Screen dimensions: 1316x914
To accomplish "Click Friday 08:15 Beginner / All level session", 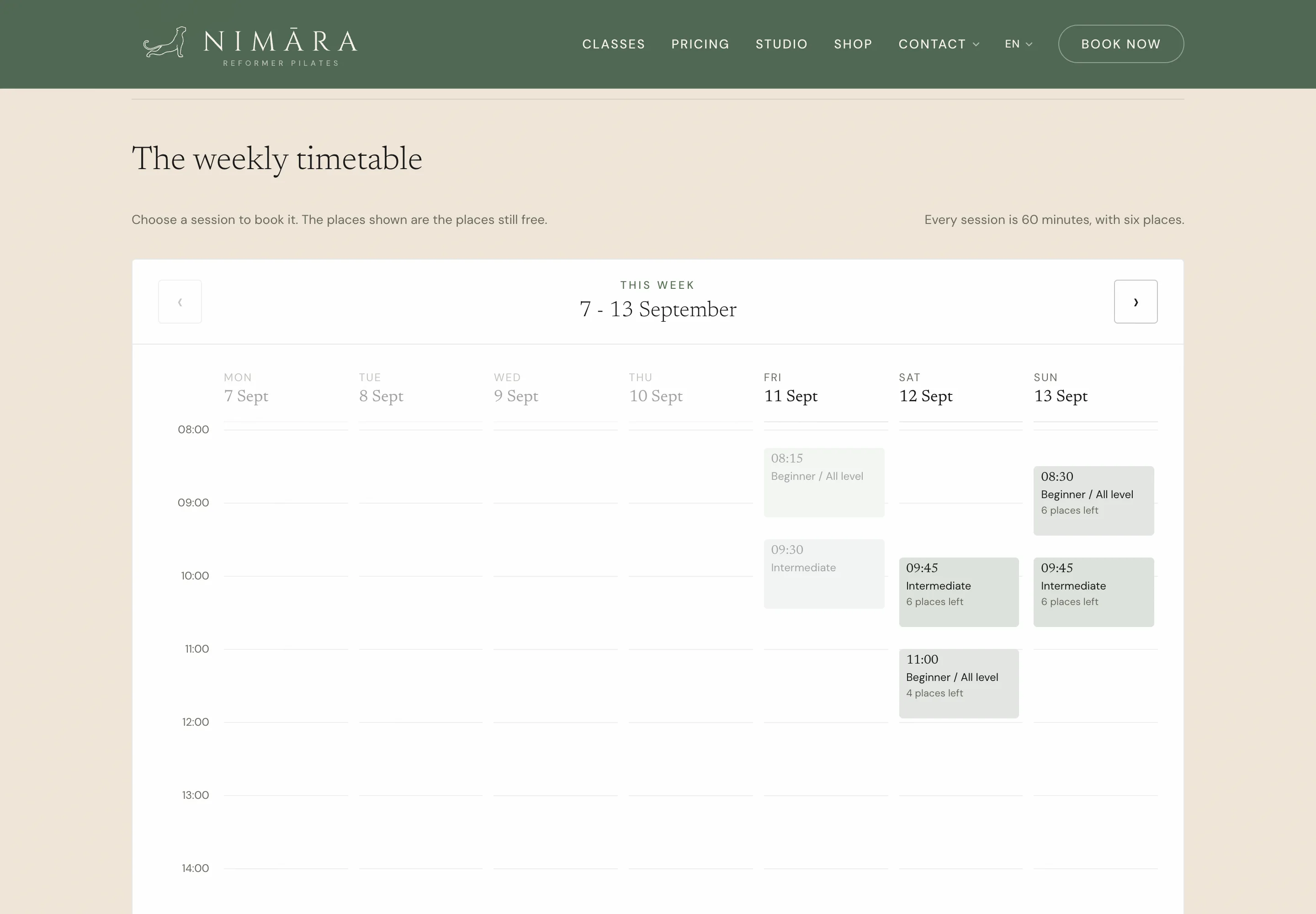I will (x=823, y=482).
